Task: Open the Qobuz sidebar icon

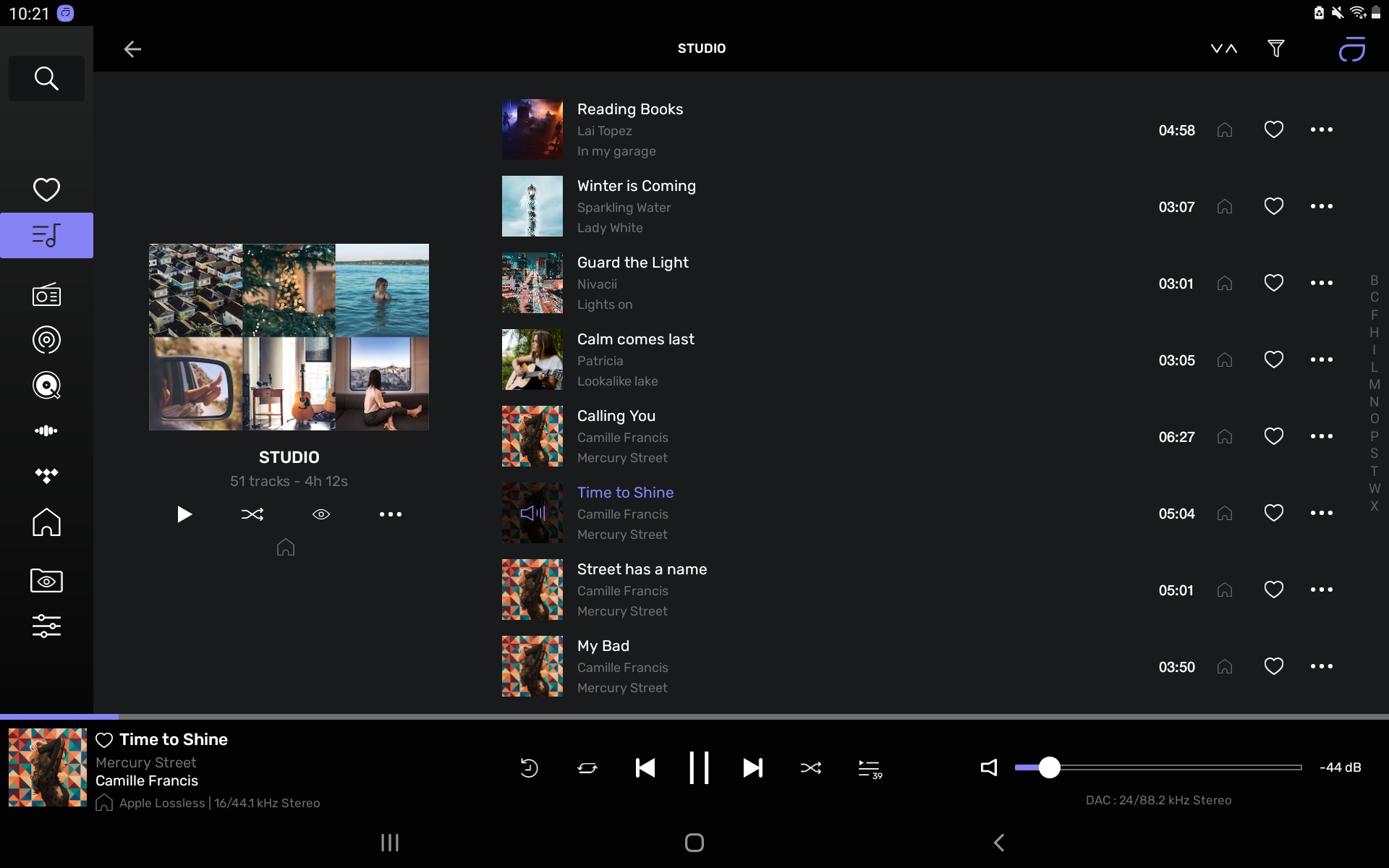Action: tap(46, 430)
